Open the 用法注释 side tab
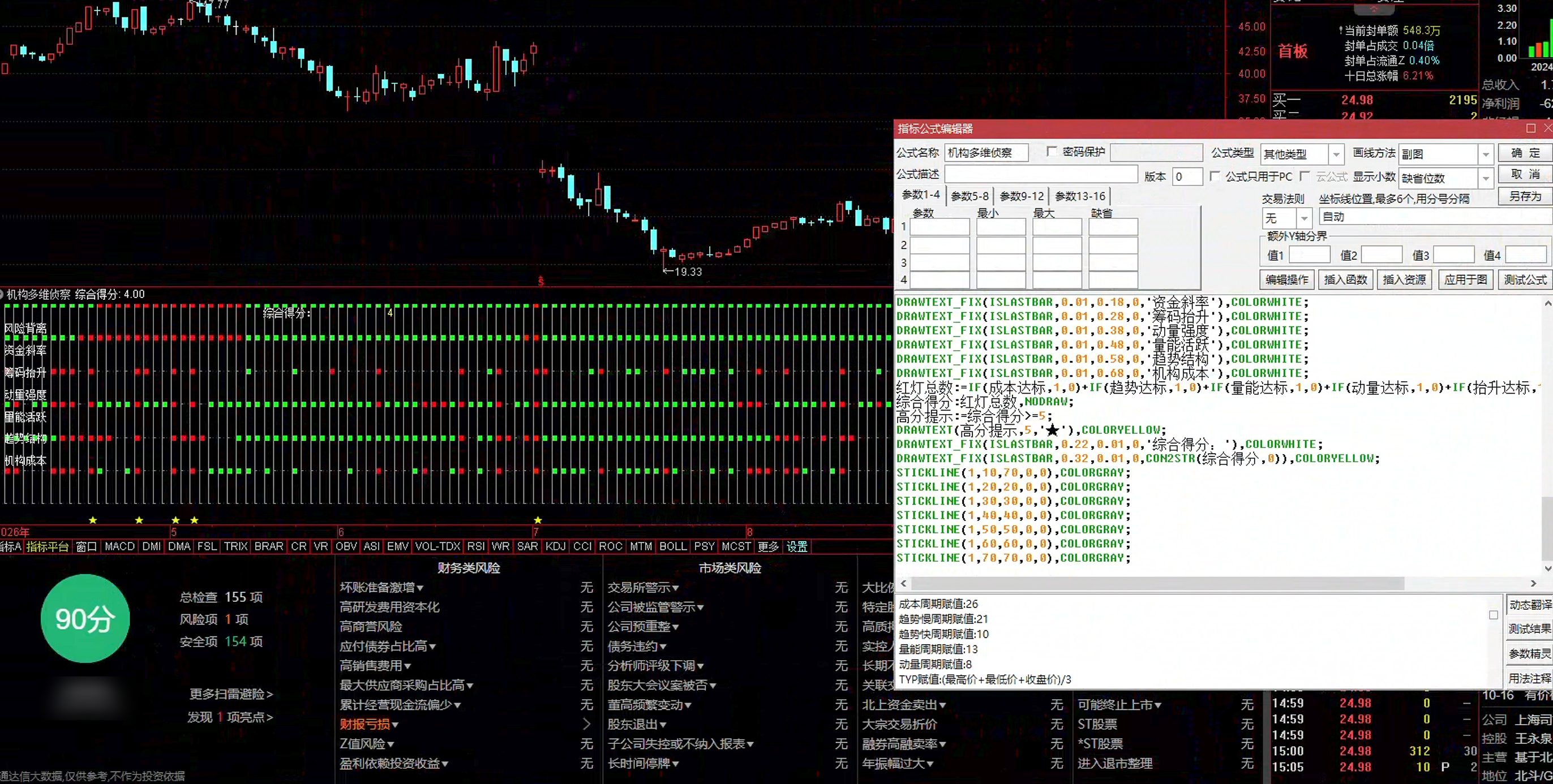 (x=1529, y=678)
